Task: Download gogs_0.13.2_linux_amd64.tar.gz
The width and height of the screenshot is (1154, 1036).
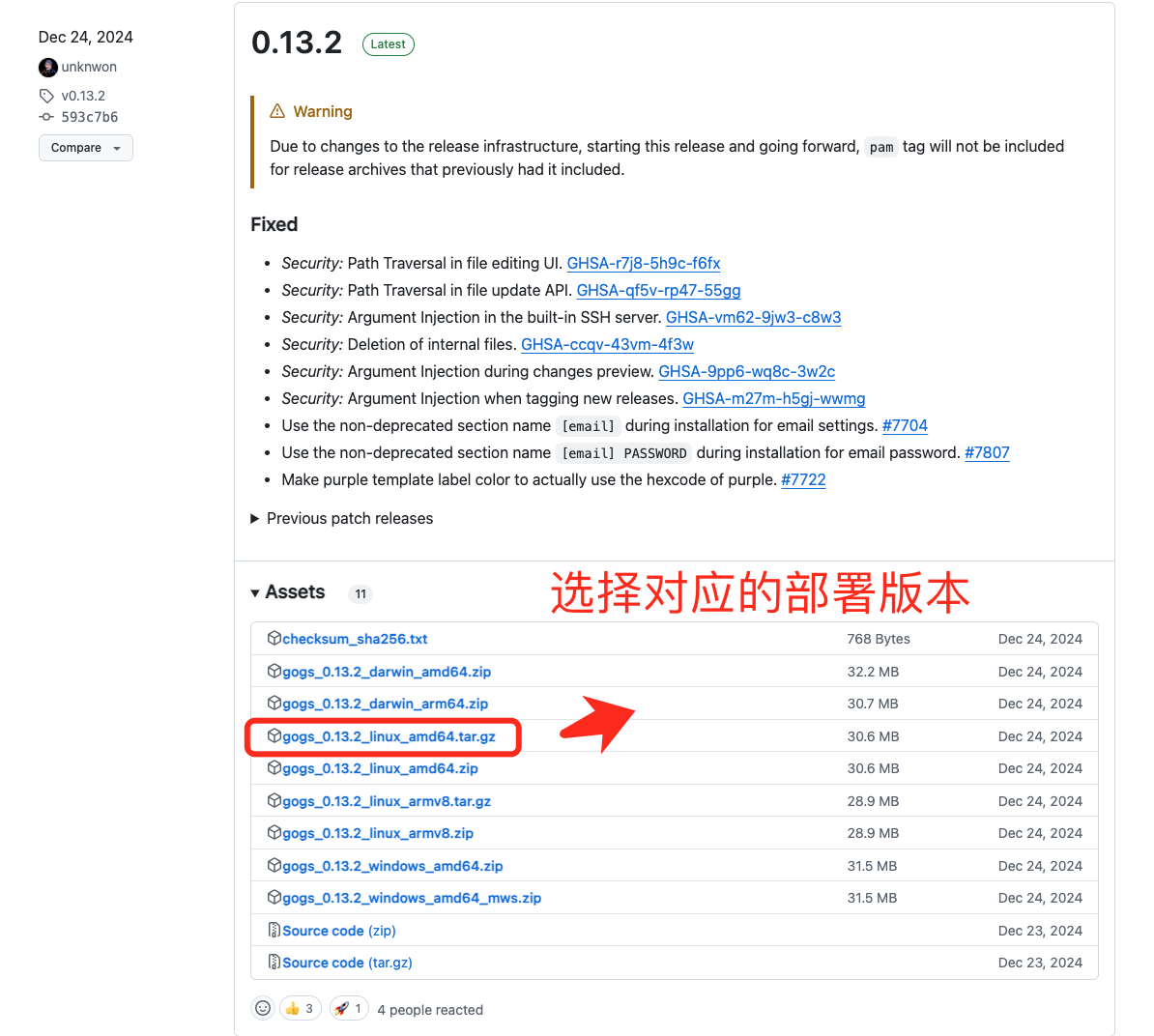Action: coord(389,736)
